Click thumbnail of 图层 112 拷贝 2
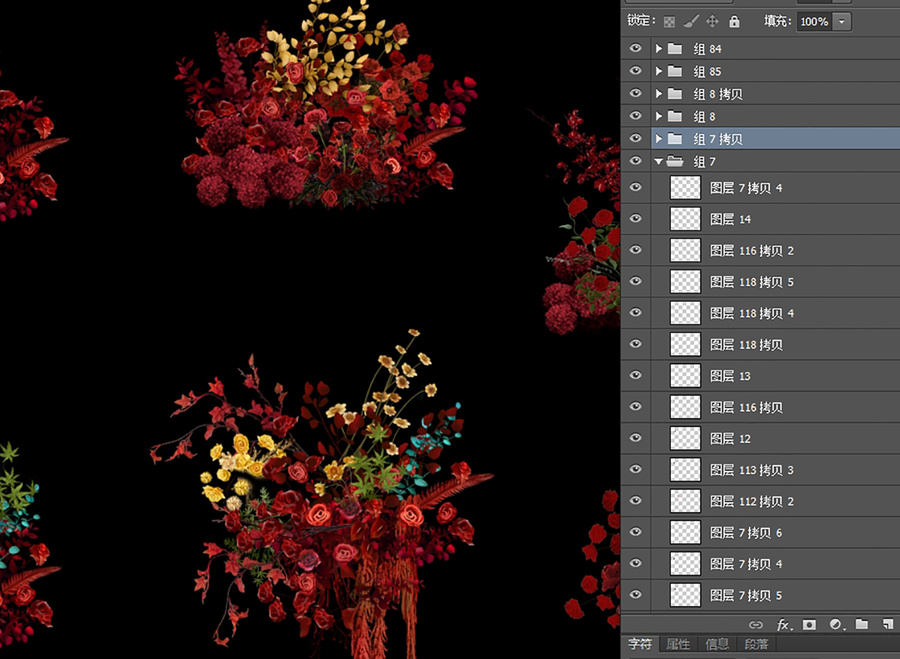Screen dimensions: 900x659 pyautogui.click(x=685, y=501)
